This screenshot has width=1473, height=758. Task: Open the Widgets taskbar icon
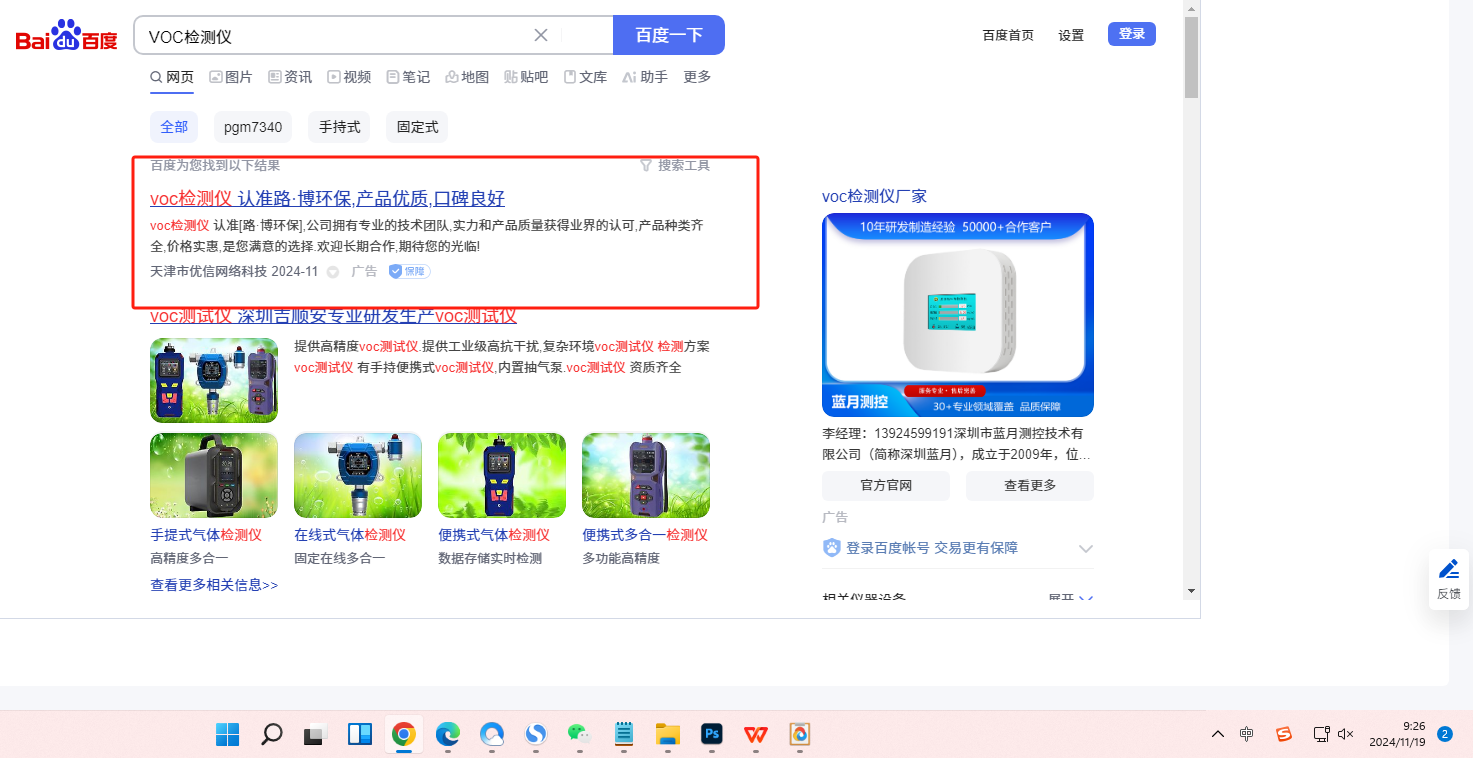pos(360,735)
